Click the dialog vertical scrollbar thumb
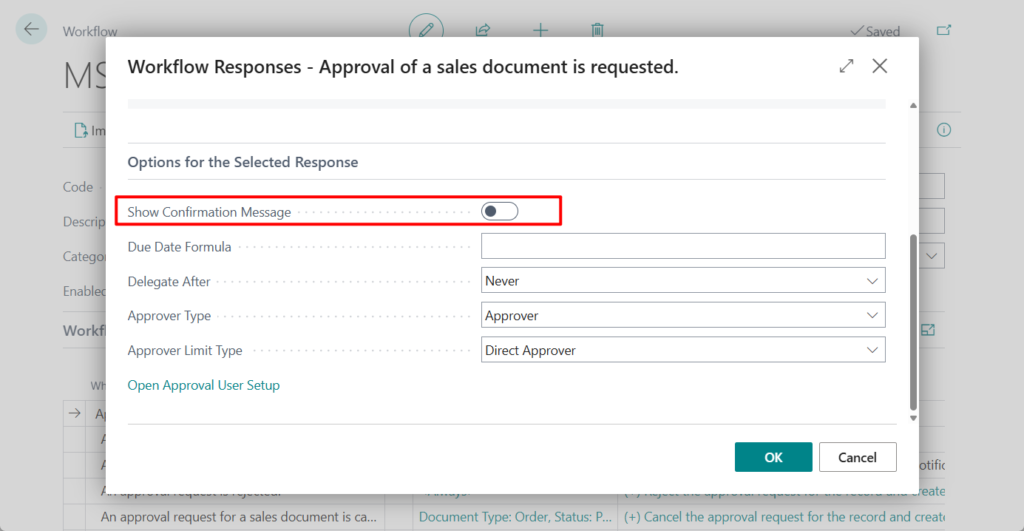This screenshot has height=531, width=1024. (x=912, y=320)
